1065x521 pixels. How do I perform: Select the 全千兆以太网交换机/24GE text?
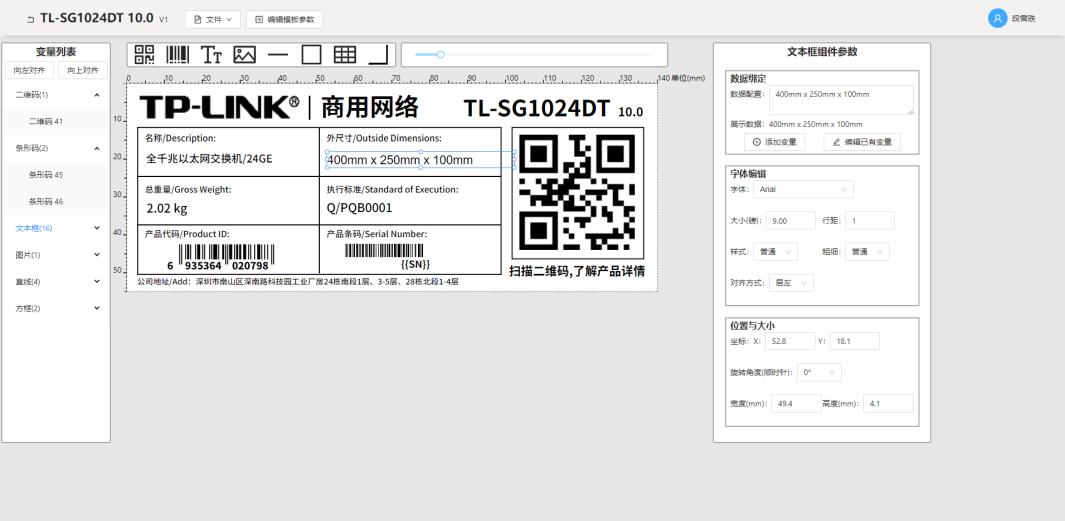pos(209,159)
